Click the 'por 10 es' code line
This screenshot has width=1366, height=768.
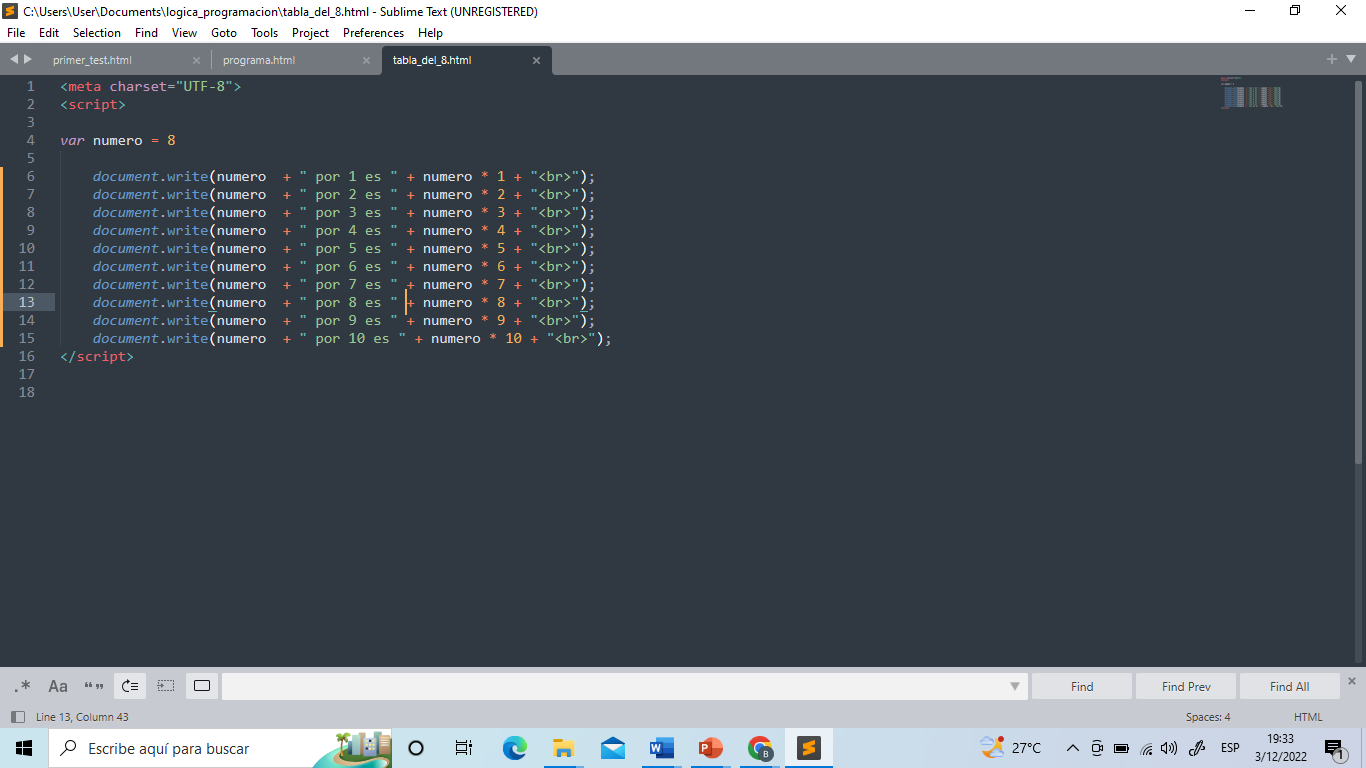click(x=352, y=338)
